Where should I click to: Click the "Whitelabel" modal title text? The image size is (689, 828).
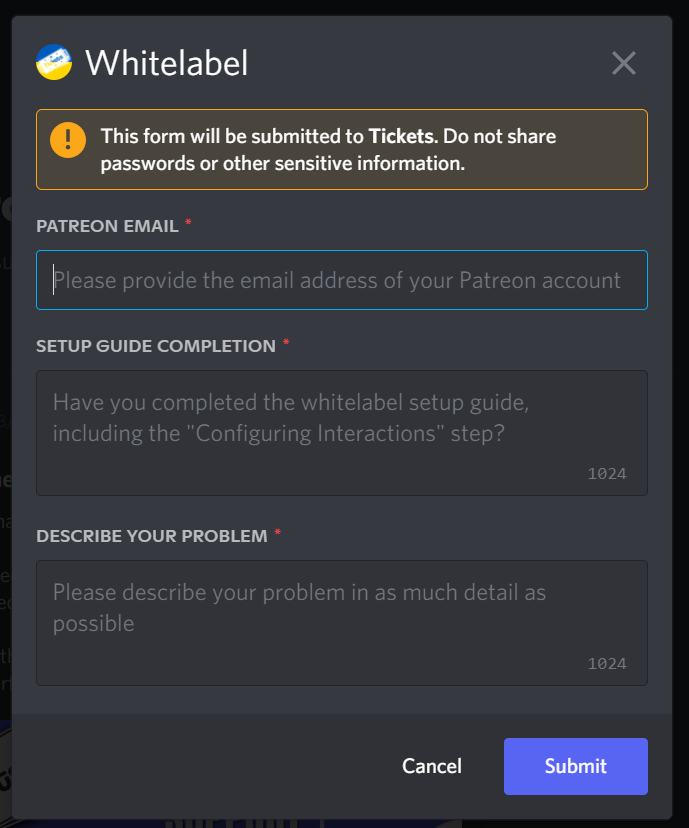point(166,64)
